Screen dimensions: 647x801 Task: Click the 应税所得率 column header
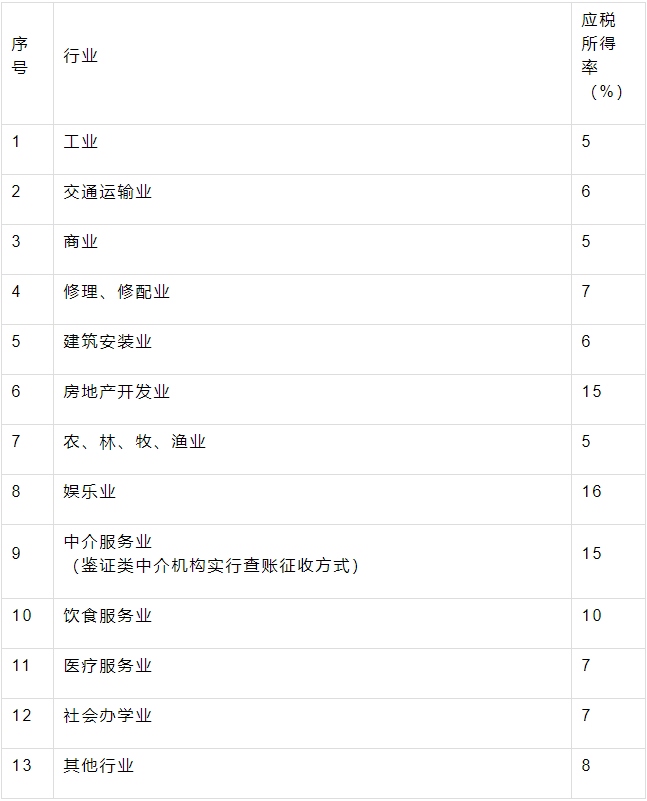point(599,56)
